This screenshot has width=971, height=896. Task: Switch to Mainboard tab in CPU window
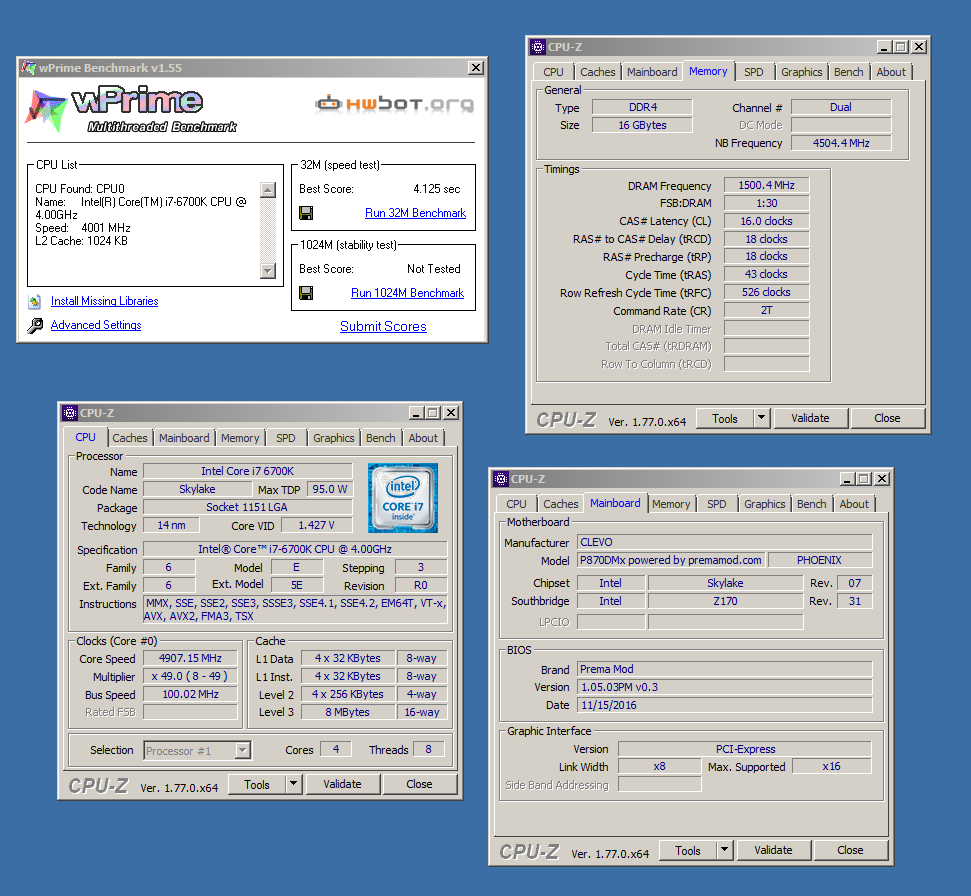(x=184, y=438)
